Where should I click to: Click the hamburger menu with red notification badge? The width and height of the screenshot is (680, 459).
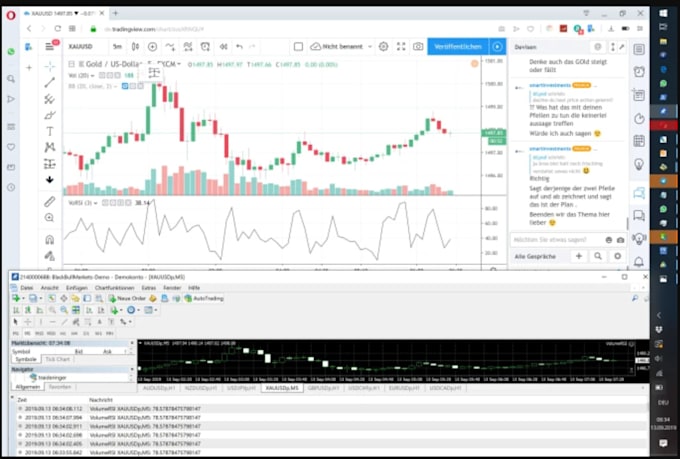click(51, 46)
